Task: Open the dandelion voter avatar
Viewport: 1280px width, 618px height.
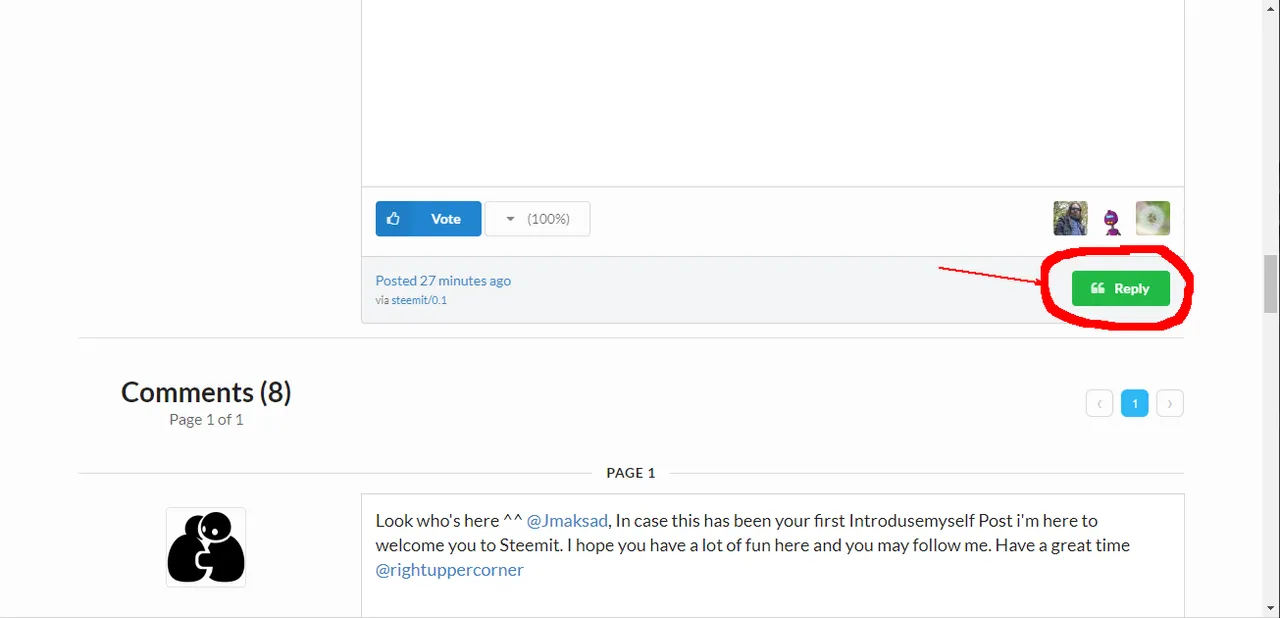Action: [x=1152, y=218]
